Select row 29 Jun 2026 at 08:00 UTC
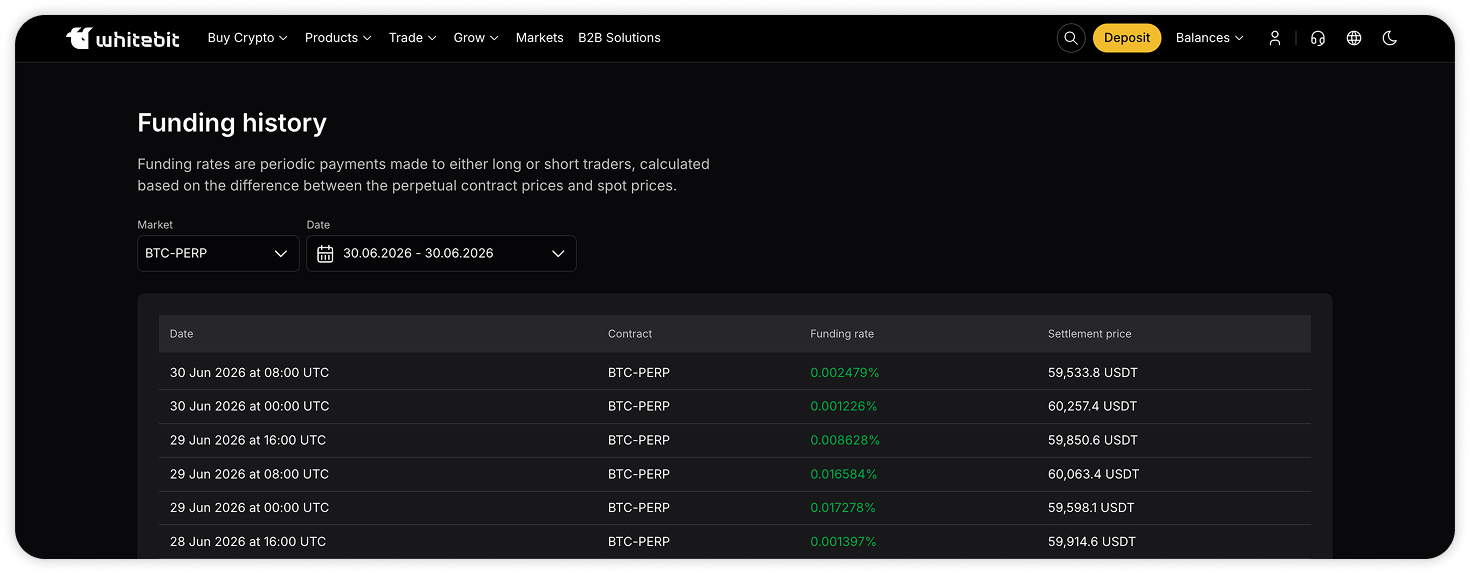The width and height of the screenshot is (1470, 574). [x=734, y=474]
